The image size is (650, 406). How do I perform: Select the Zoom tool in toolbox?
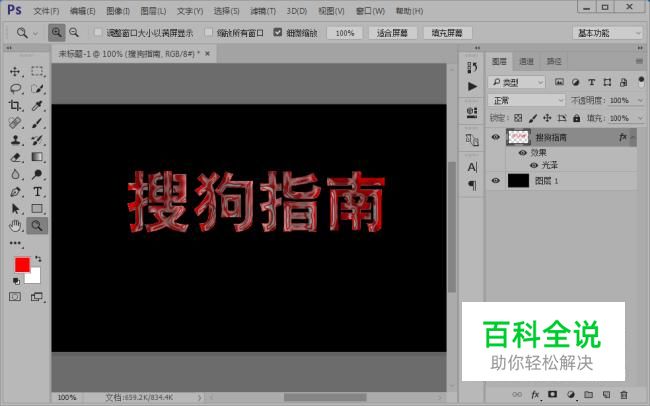click(37, 226)
